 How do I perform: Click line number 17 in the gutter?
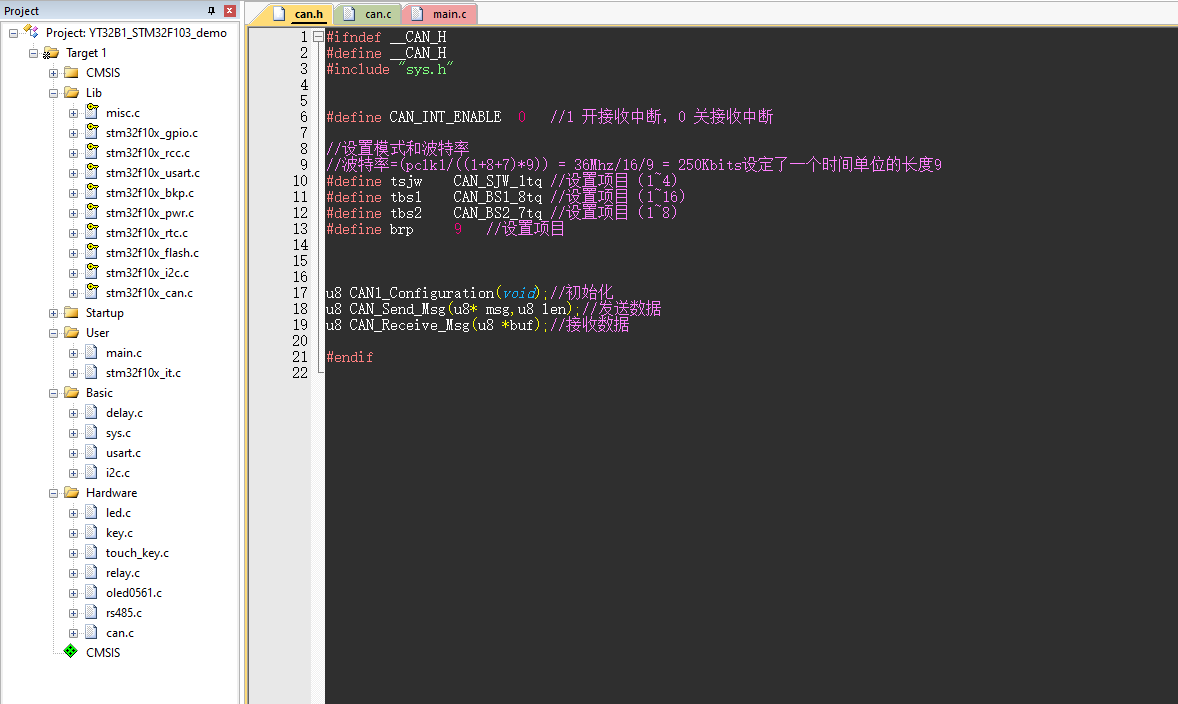(300, 293)
